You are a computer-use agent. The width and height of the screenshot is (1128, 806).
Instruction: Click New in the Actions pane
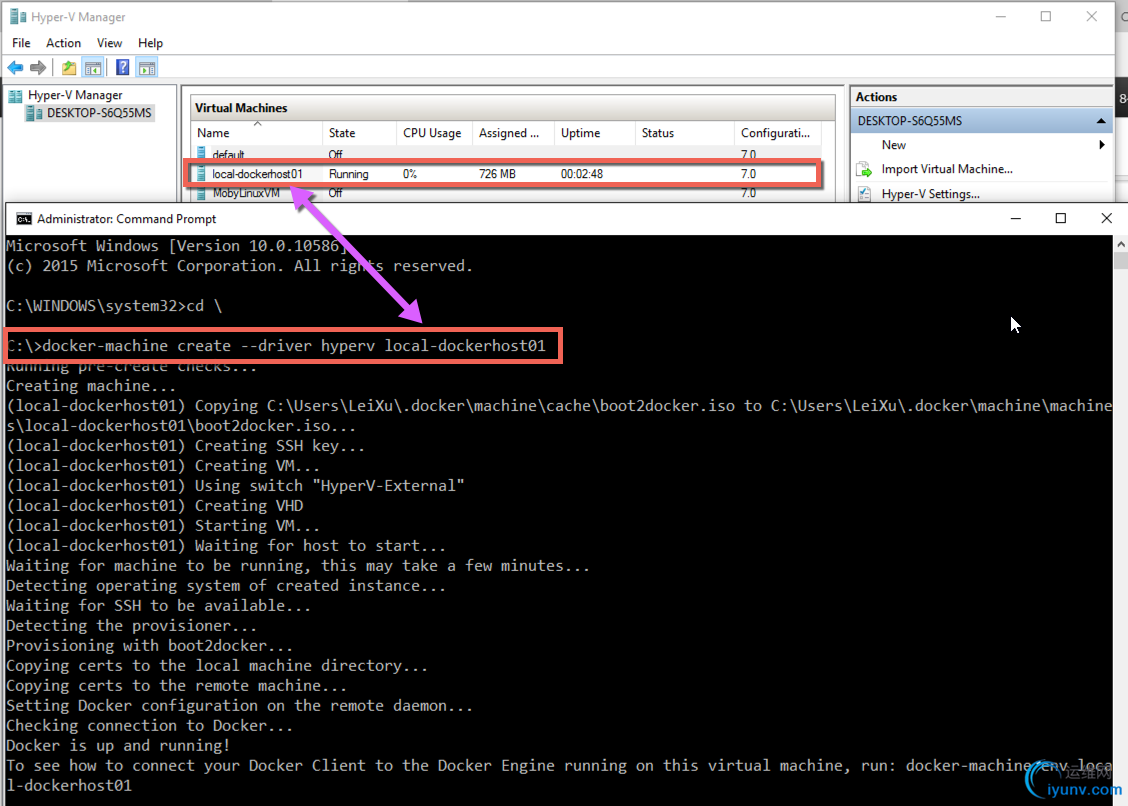pos(893,145)
